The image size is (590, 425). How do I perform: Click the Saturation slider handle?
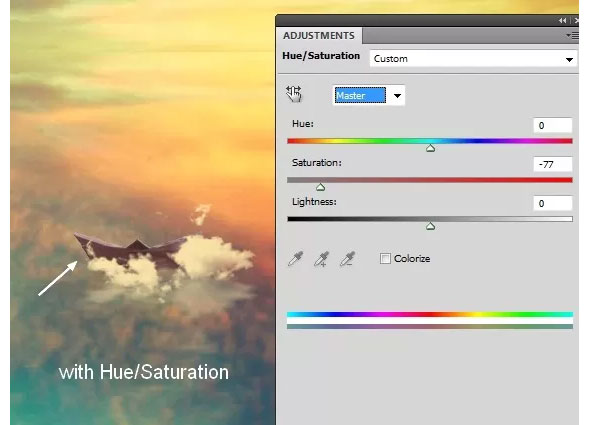pyautogui.click(x=320, y=187)
